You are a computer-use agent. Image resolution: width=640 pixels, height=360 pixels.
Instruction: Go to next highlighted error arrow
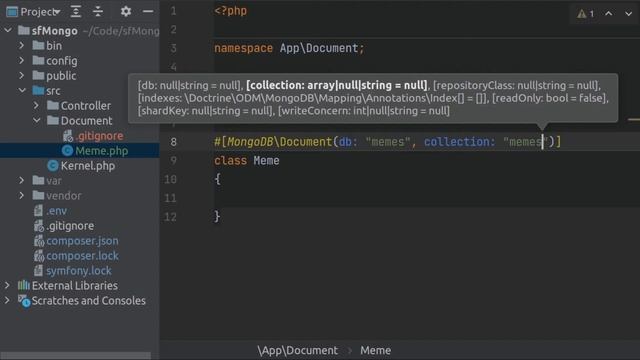[629, 13]
